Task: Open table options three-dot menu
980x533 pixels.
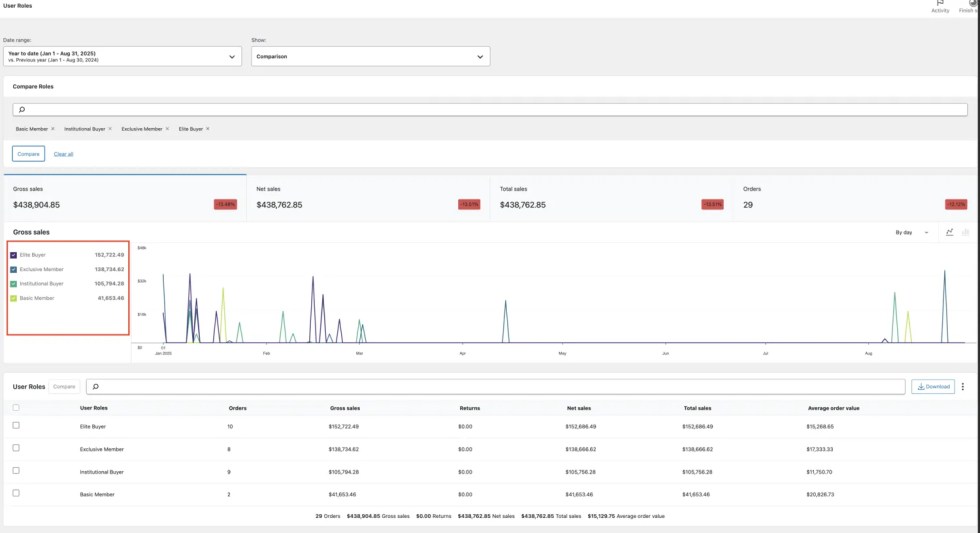Action: pyautogui.click(x=962, y=387)
